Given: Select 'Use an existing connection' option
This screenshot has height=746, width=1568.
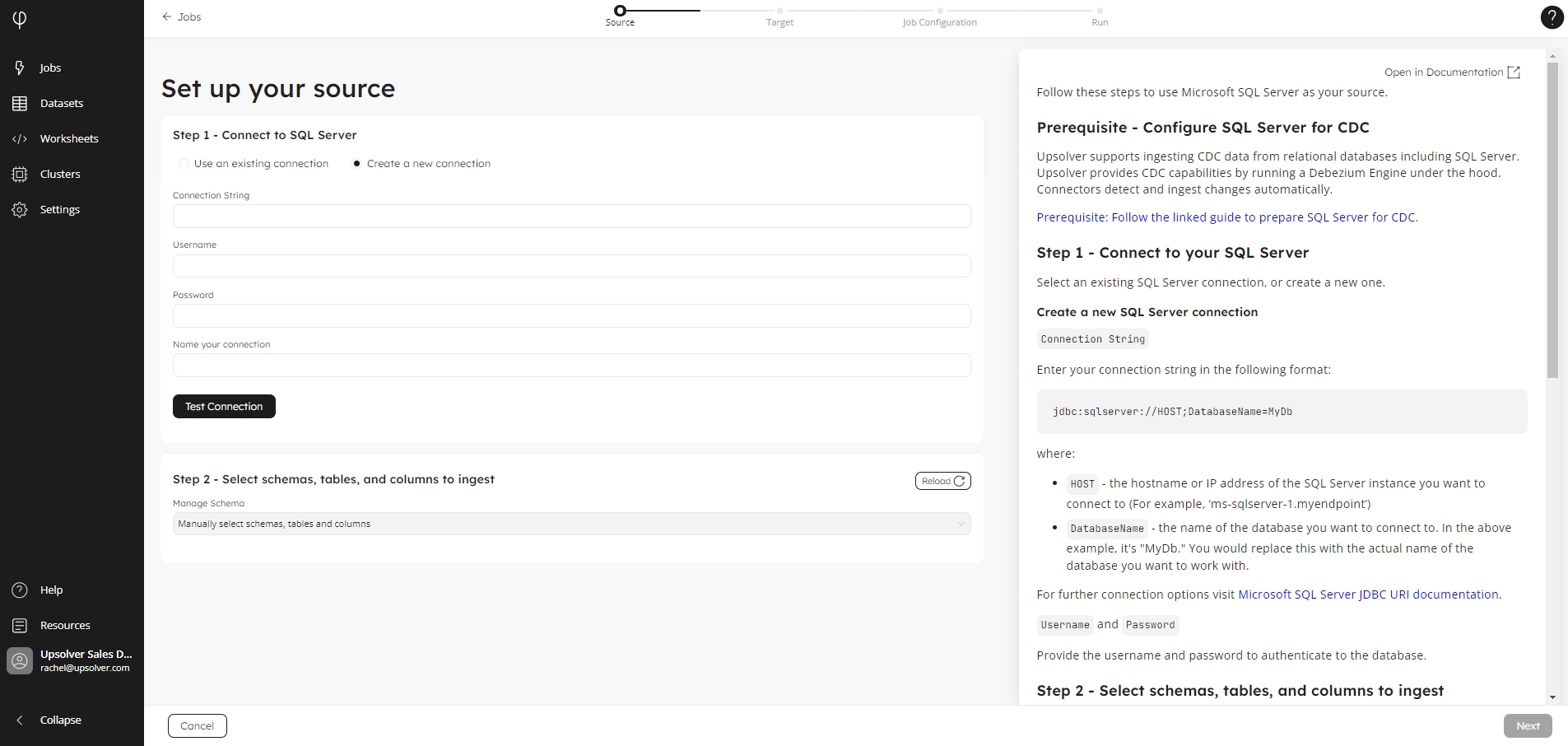Looking at the screenshot, I should (184, 164).
